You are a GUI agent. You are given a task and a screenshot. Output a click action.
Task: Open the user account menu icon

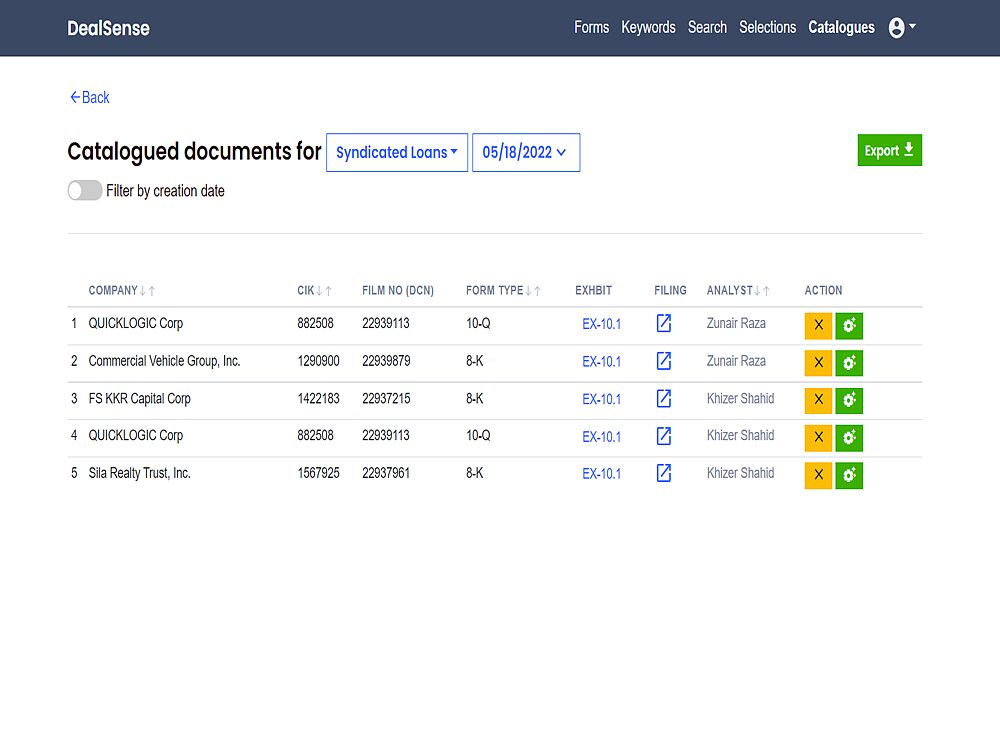point(902,27)
